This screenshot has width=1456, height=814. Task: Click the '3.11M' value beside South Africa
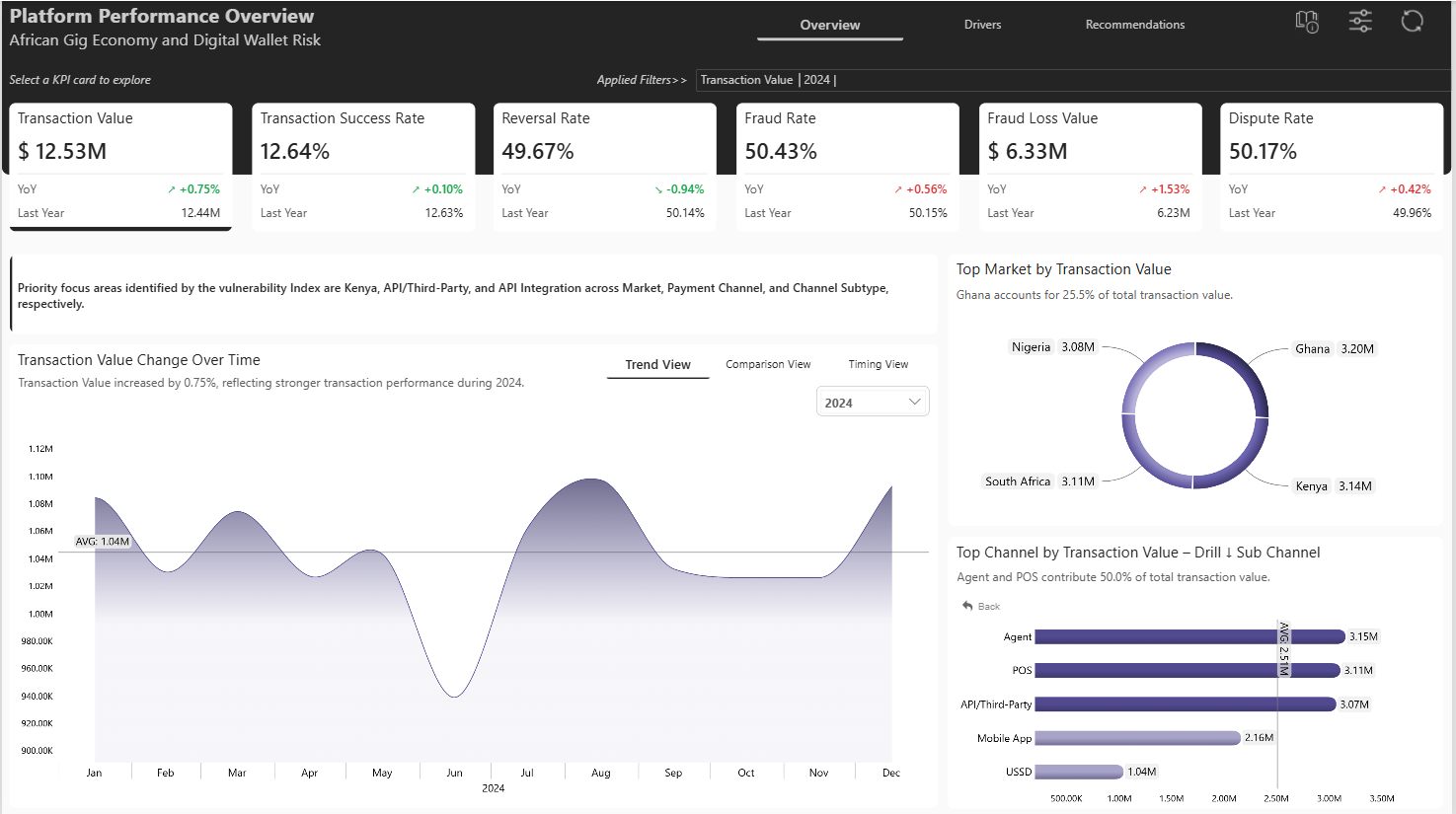[x=1078, y=481]
